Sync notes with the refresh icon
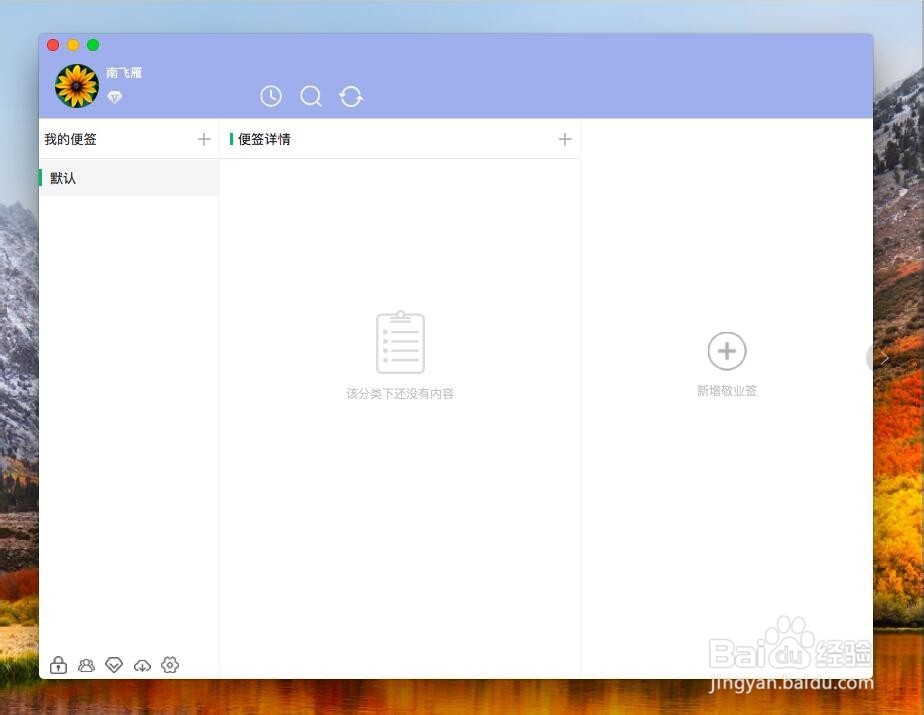Image resolution: width=924 pixels, height=715 pixels. coord(350,96)
